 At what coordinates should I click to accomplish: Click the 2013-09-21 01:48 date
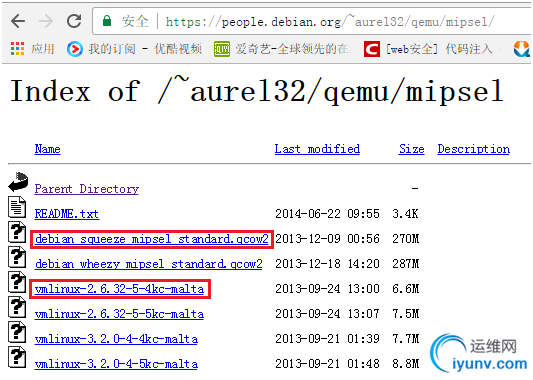pyautogui.click(x=327, y=364)
